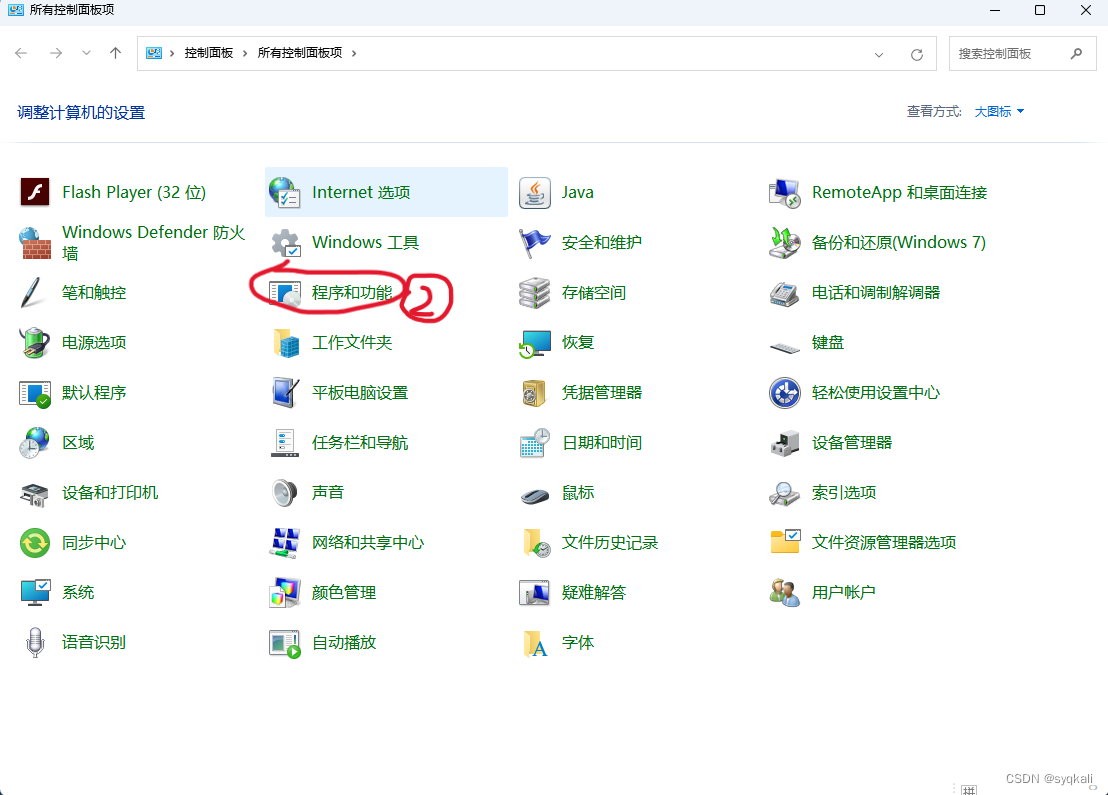
Task: Click the 安全和维护 text link
Action: coord(601,242)
